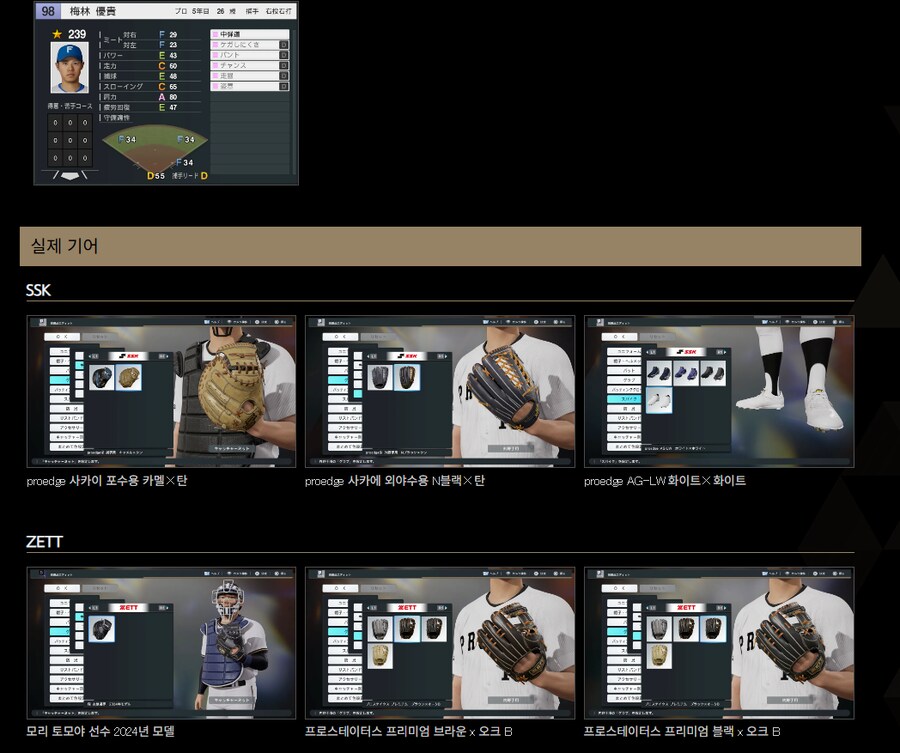Select the tan glove icon in brown Prostatus picker
The image size is (900, 753).
click(x=380, y=656)
